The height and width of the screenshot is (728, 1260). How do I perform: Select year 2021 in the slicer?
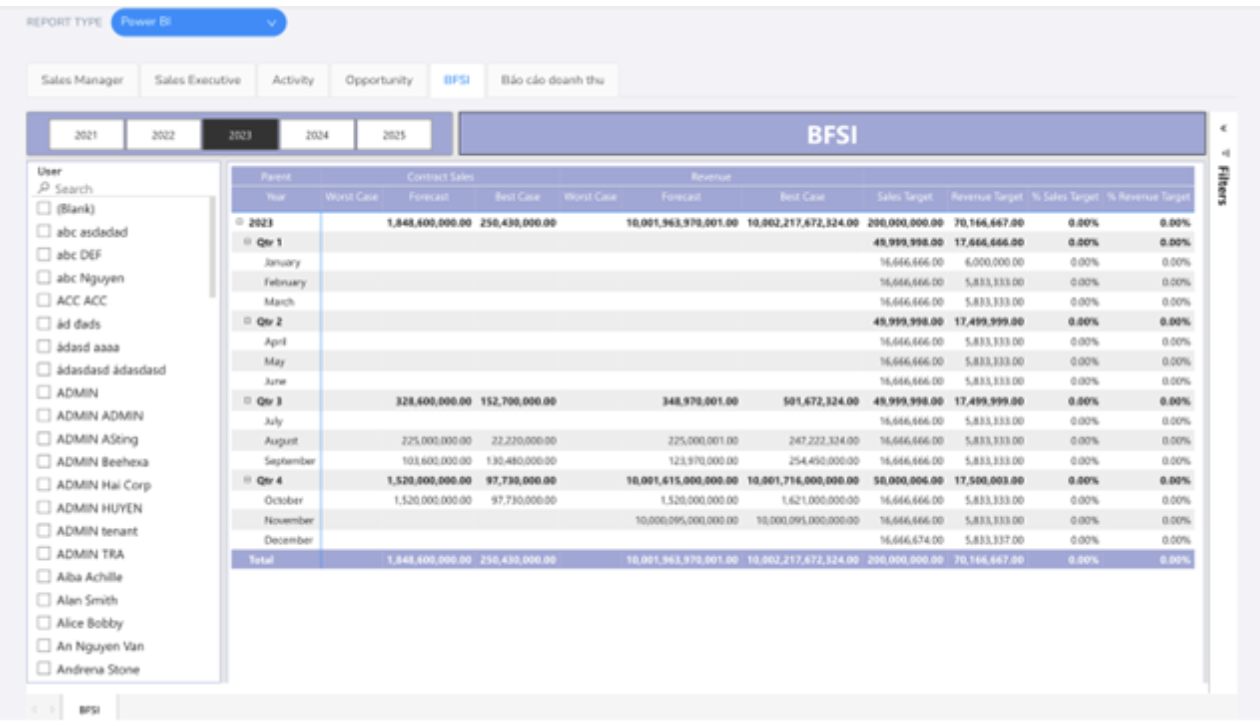pos(86,135)
